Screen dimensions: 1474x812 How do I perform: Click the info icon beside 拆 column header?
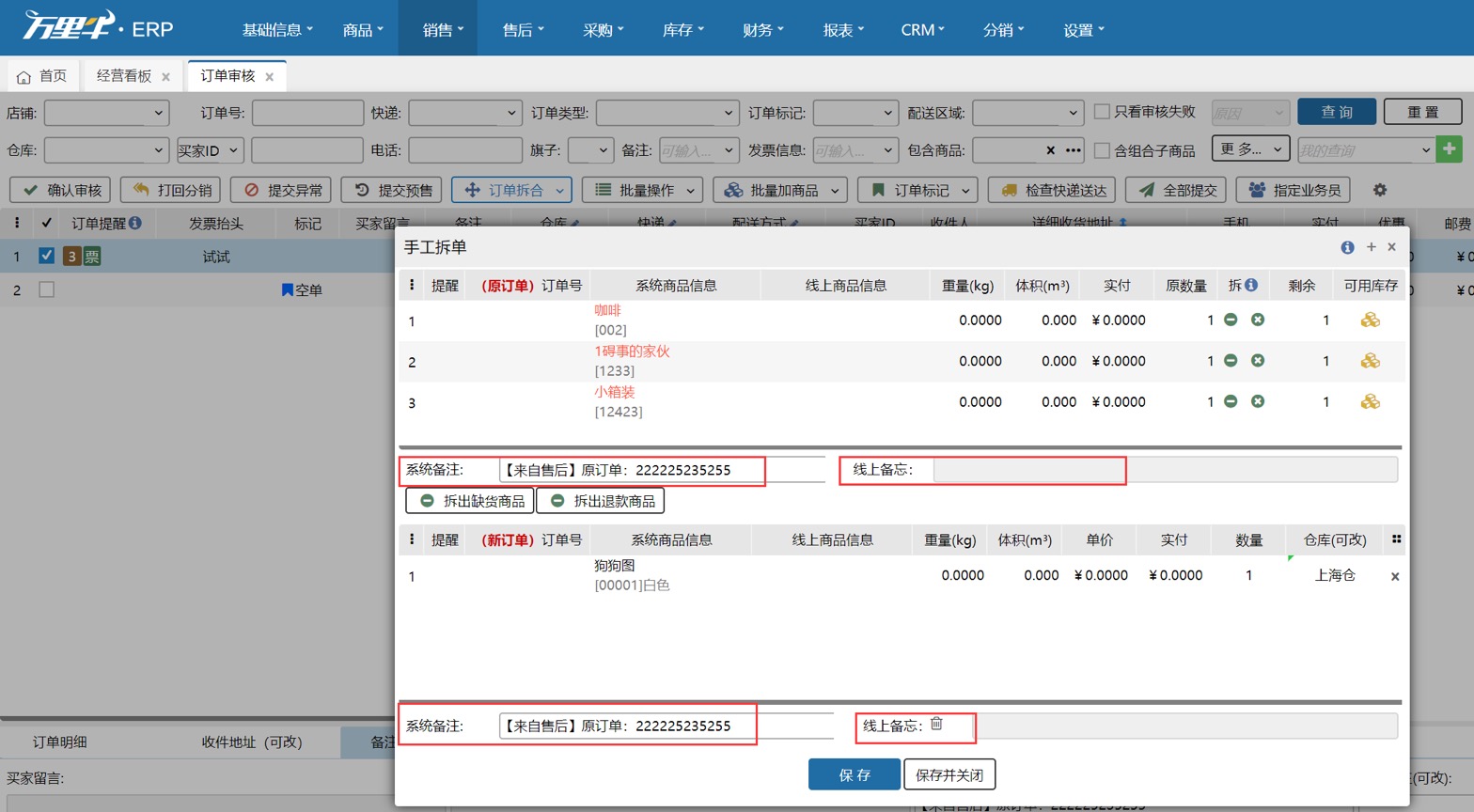(1251, 285)
